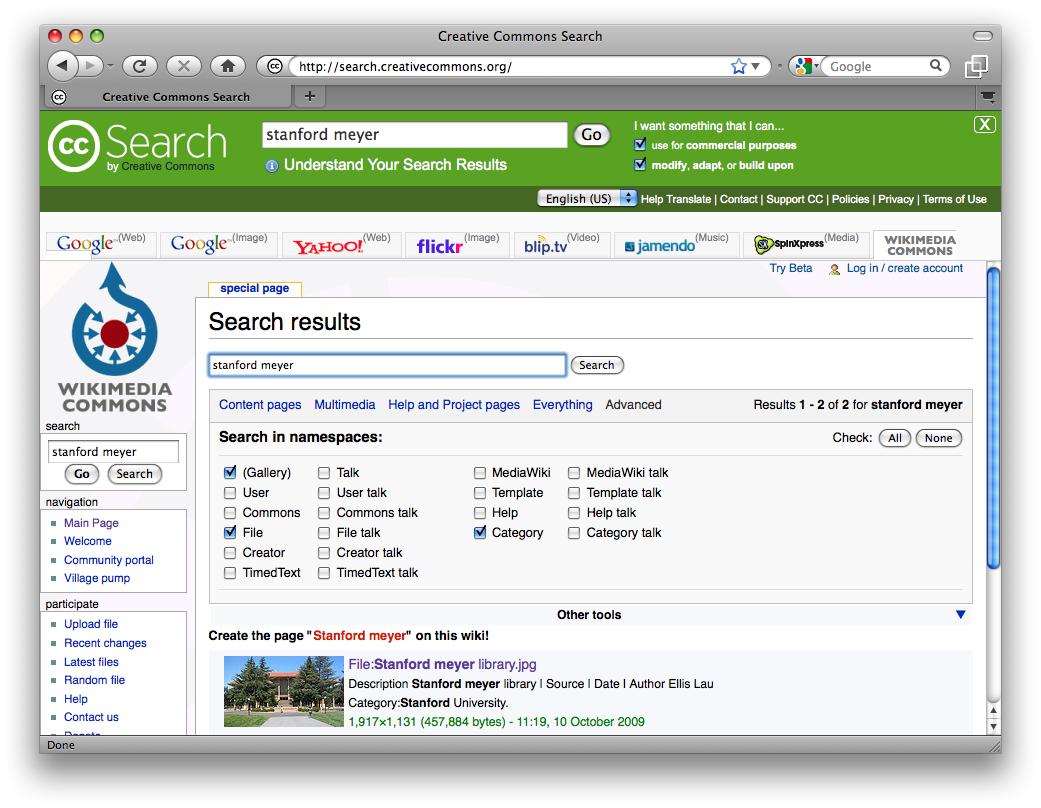Open the Multimedia search profile link
This screenshot has width=1041, height=808.
click(345, 404)
